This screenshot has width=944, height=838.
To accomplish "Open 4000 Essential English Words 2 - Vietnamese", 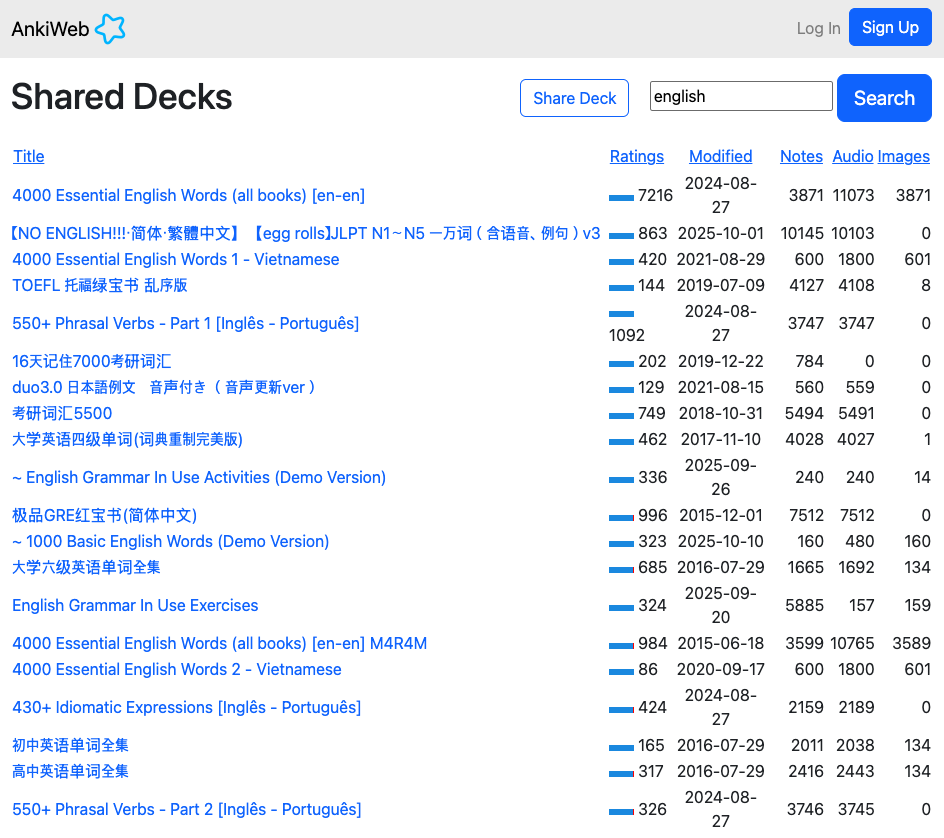I will (176, 669).
